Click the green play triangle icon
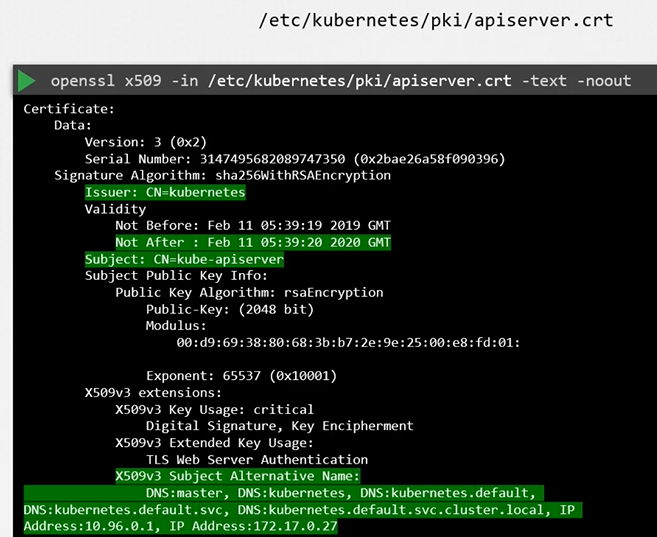 (x=27, y=81)
